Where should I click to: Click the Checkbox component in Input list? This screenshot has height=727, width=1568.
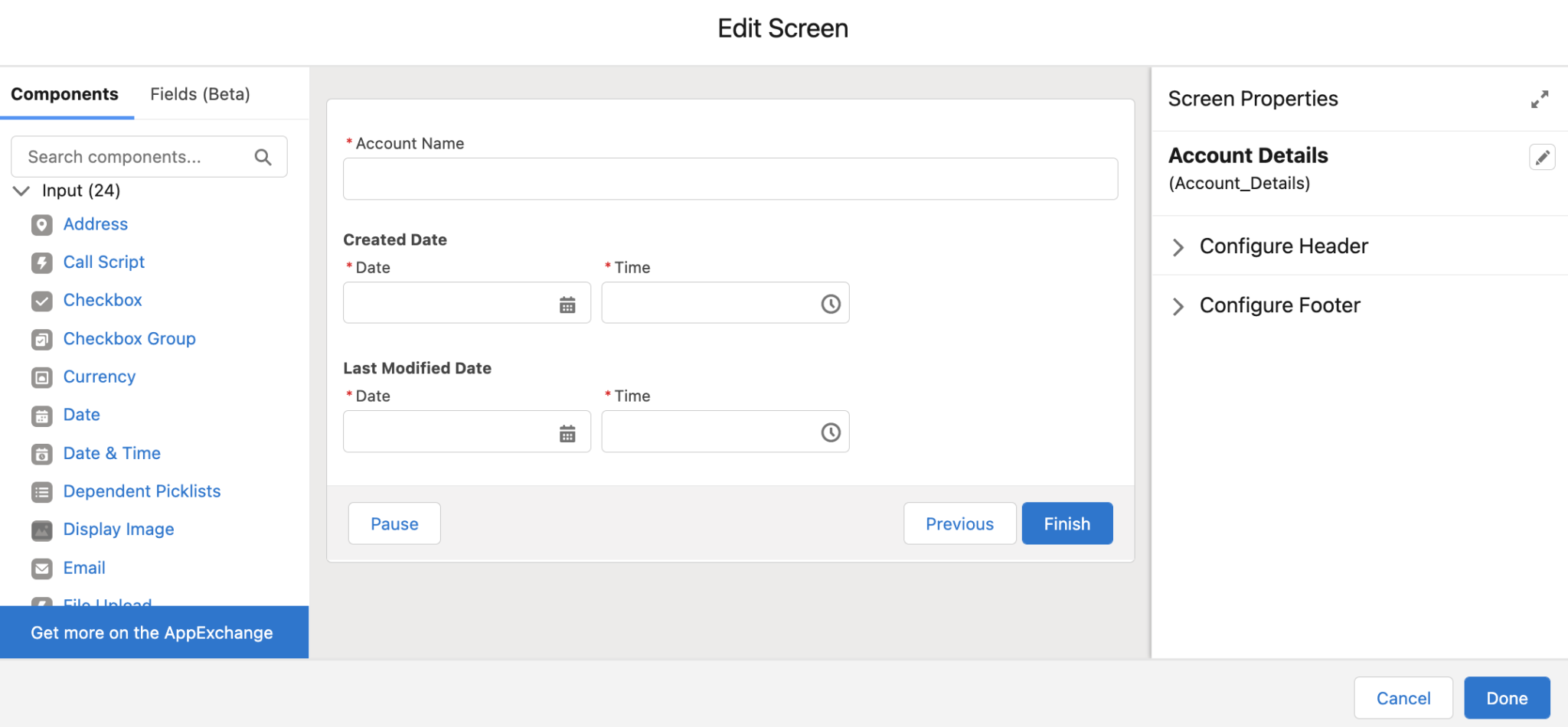coord(102,300)
